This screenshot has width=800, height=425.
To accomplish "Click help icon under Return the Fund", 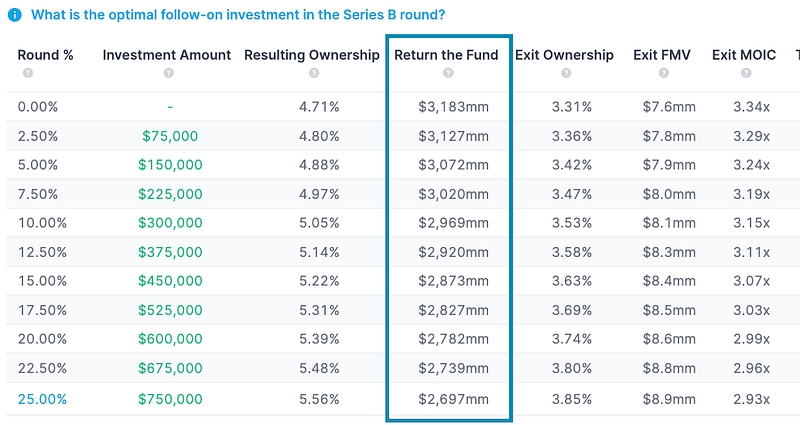I will click(446, 73).
